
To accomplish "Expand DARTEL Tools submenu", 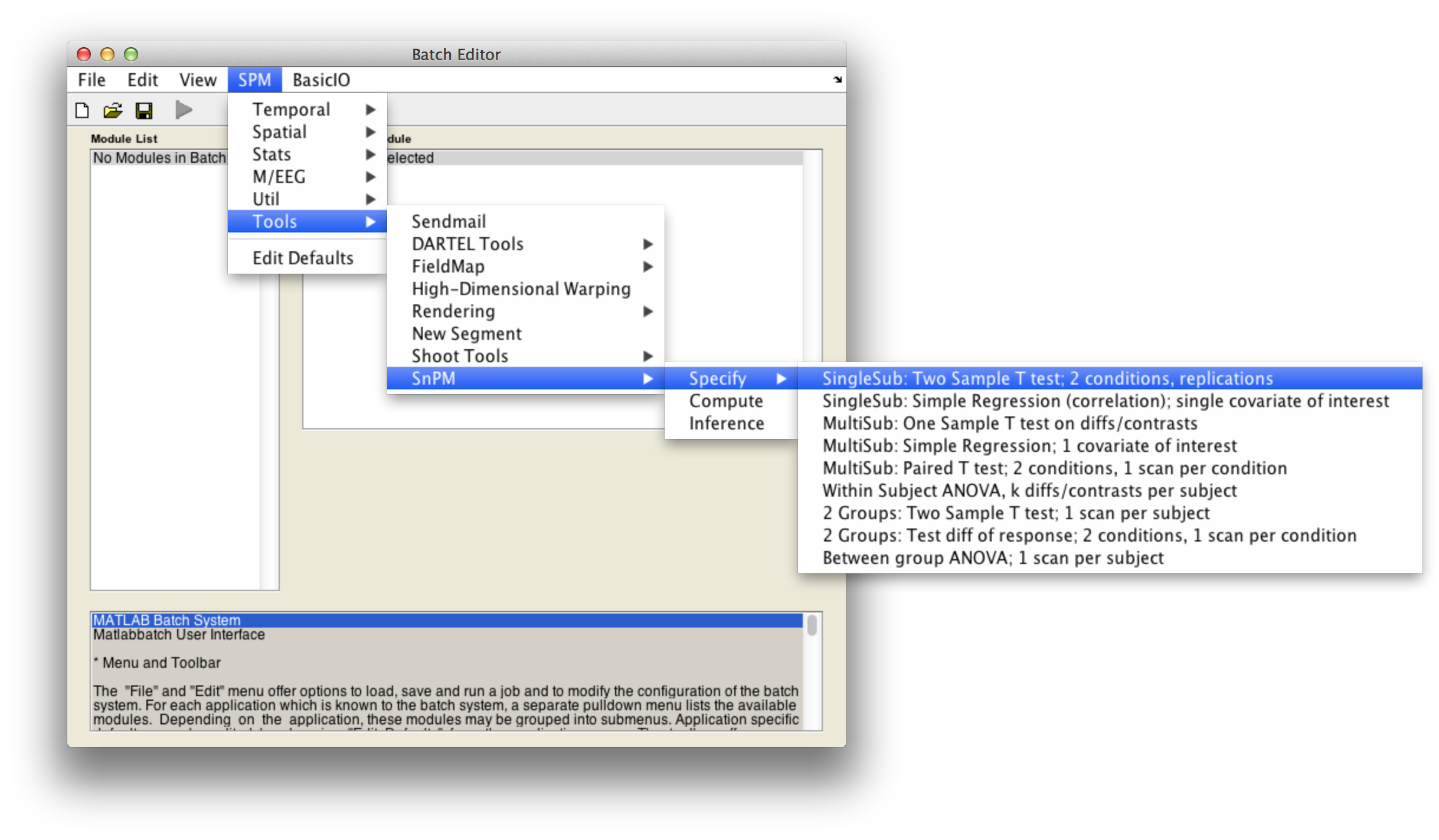I will pyautogui.click(x=525, y=244).
